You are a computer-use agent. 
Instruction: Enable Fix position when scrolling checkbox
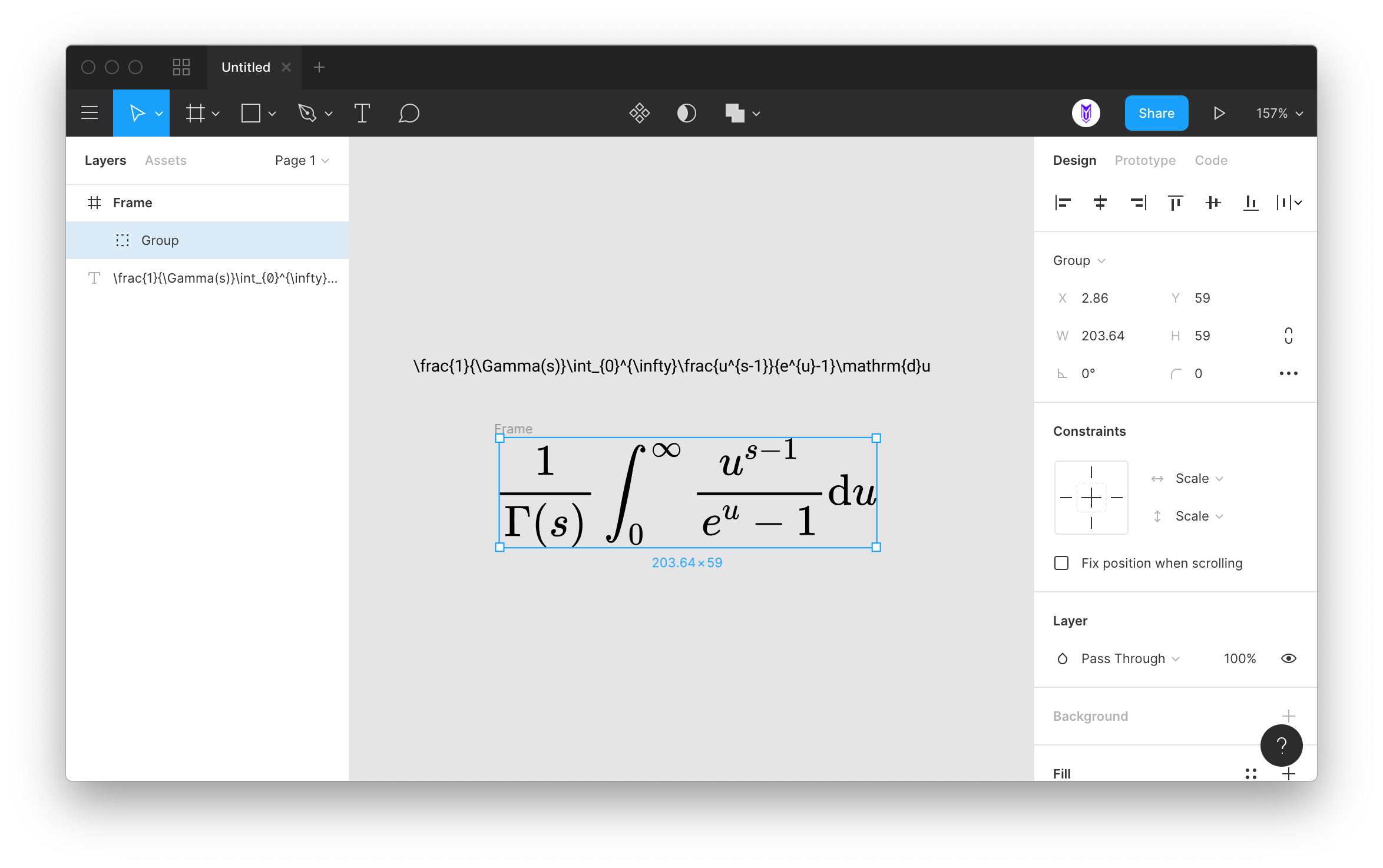coord(1061,563)
